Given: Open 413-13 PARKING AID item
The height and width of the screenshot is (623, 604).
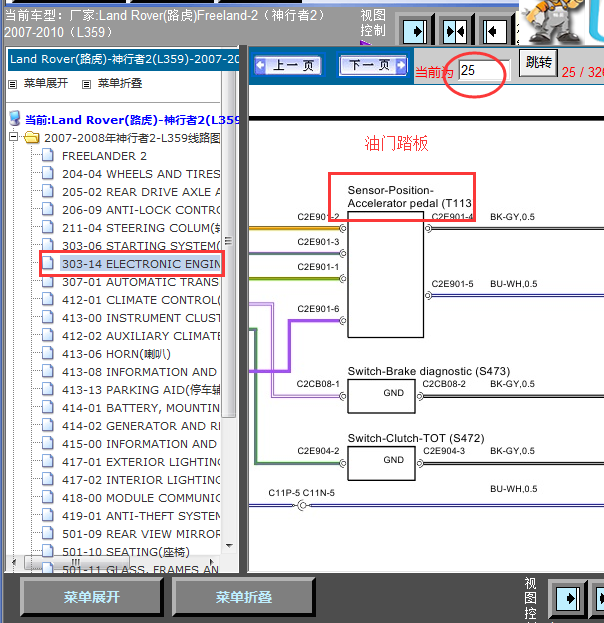Looking at the screenshot, I should click(141, 390).
